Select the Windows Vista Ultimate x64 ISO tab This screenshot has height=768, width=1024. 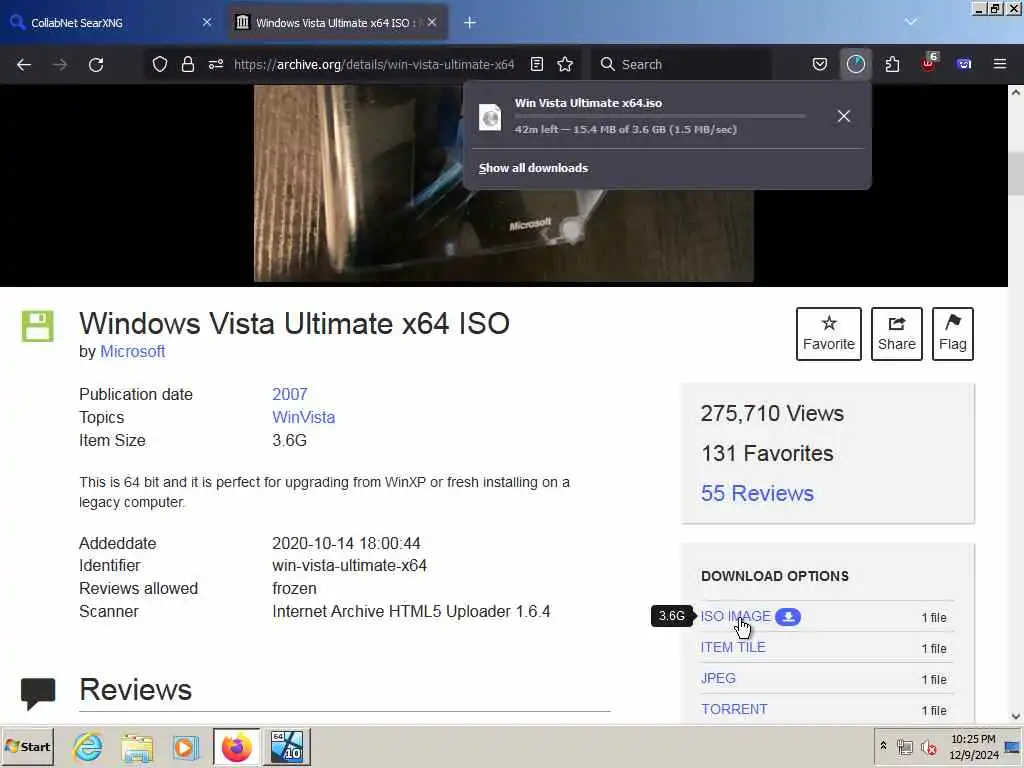[337, 23]
